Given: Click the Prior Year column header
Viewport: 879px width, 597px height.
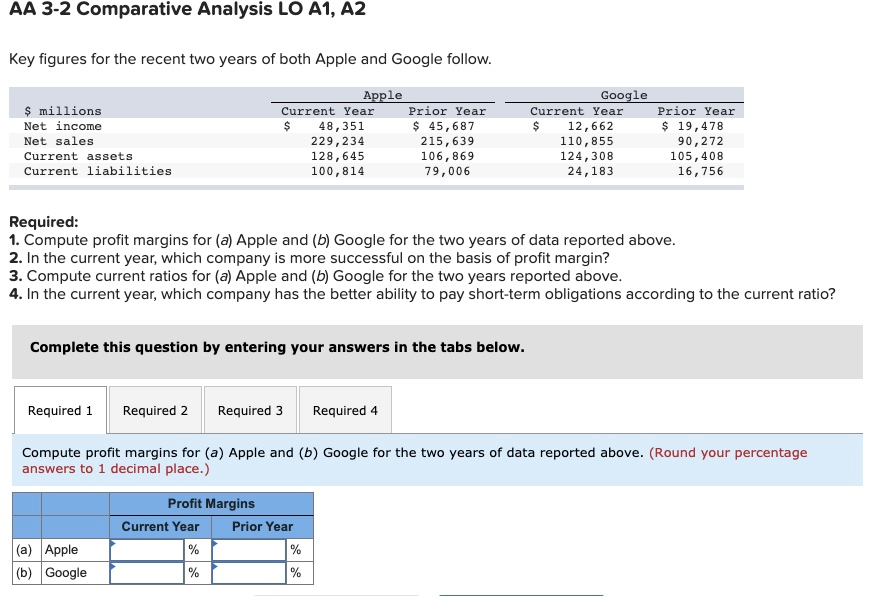Looking at the screenshot, I should (x=262, y=526).
